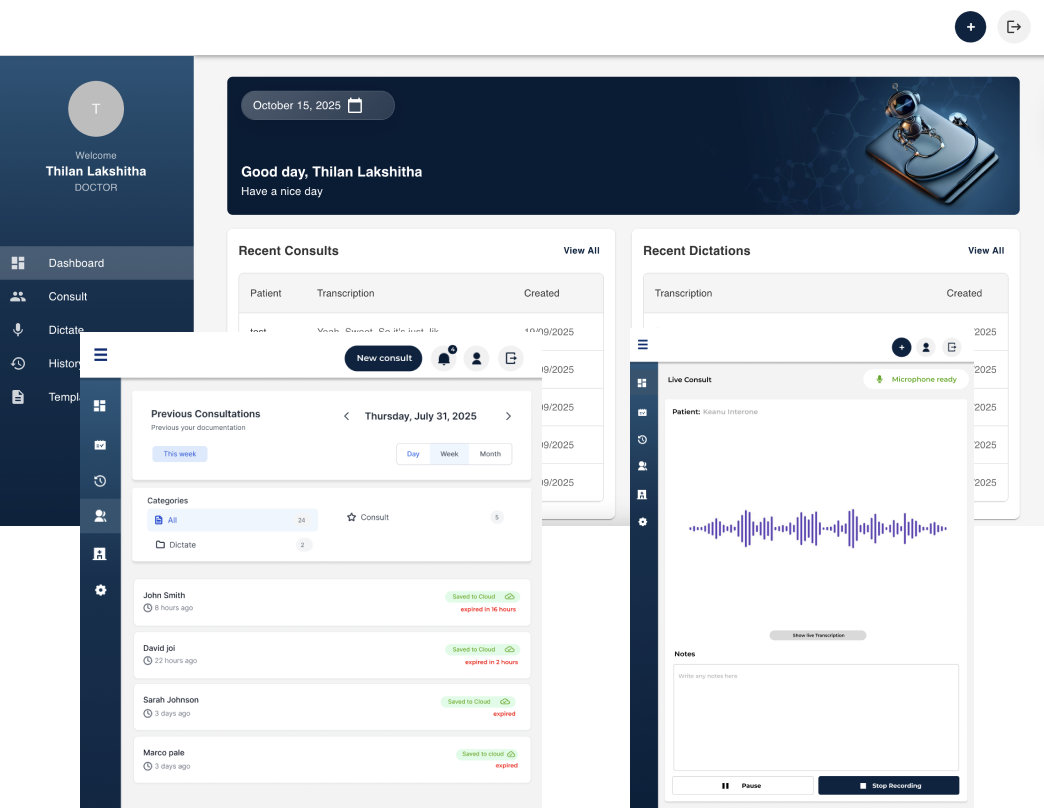Open the hospital building icon in sidebar
The width and height of the screenshot is (1044, 808).
[x=100, y=553]
